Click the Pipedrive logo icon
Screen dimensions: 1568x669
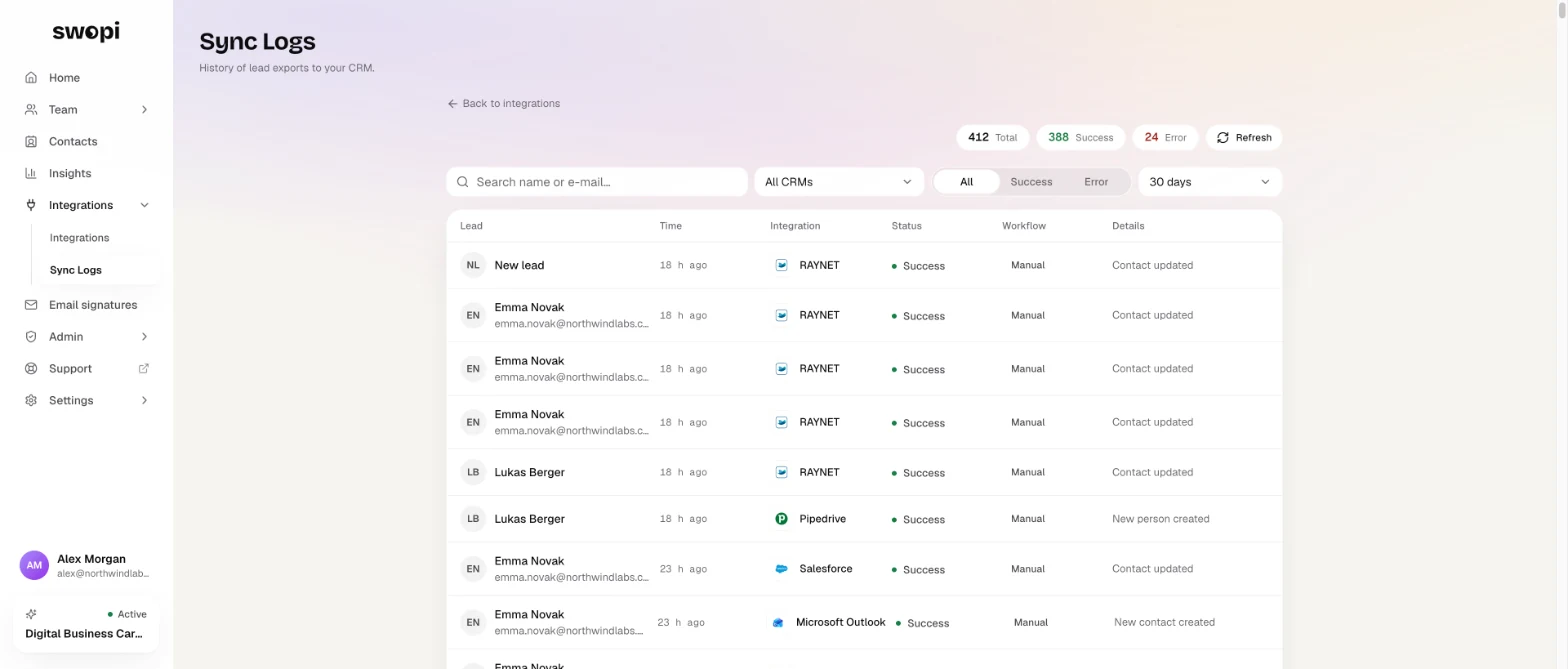[x=782, y=519]
